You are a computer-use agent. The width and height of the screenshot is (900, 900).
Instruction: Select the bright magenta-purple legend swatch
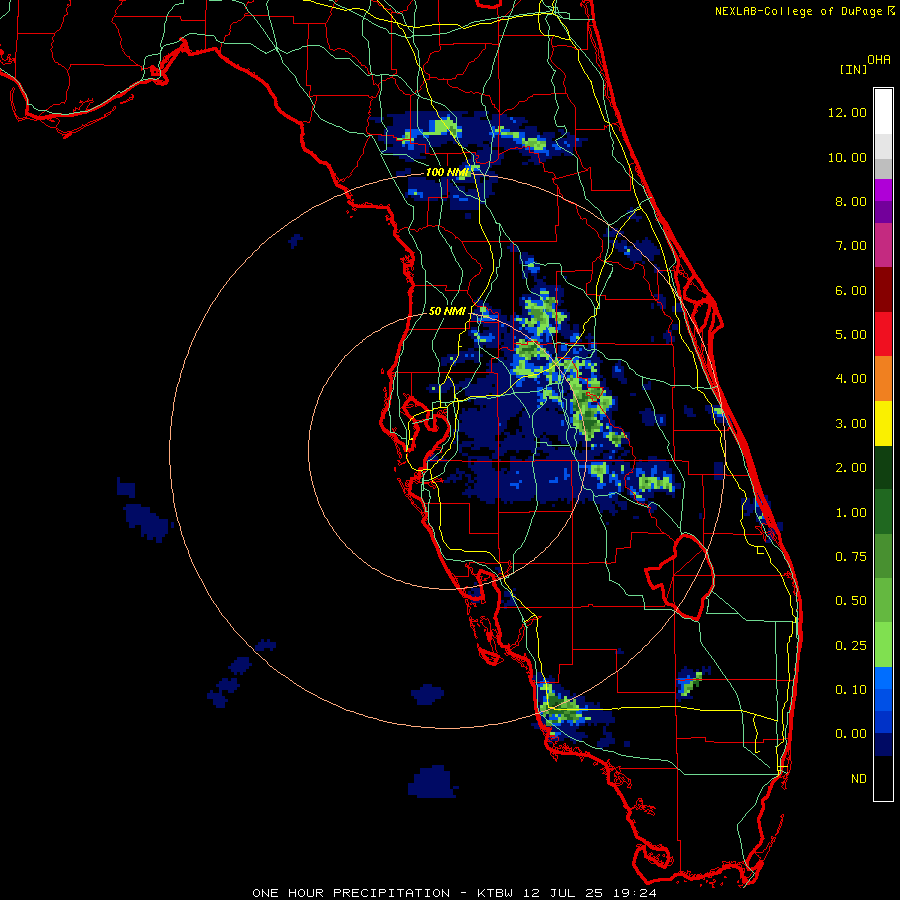(883, 190)
